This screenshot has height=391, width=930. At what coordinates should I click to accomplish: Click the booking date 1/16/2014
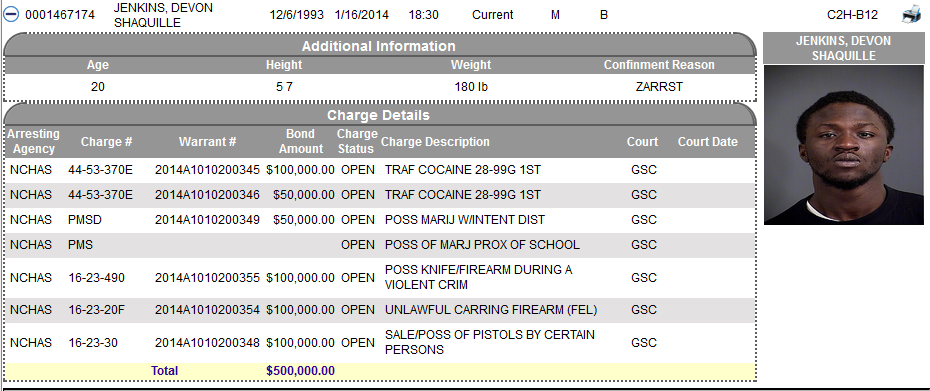(362, 15)
